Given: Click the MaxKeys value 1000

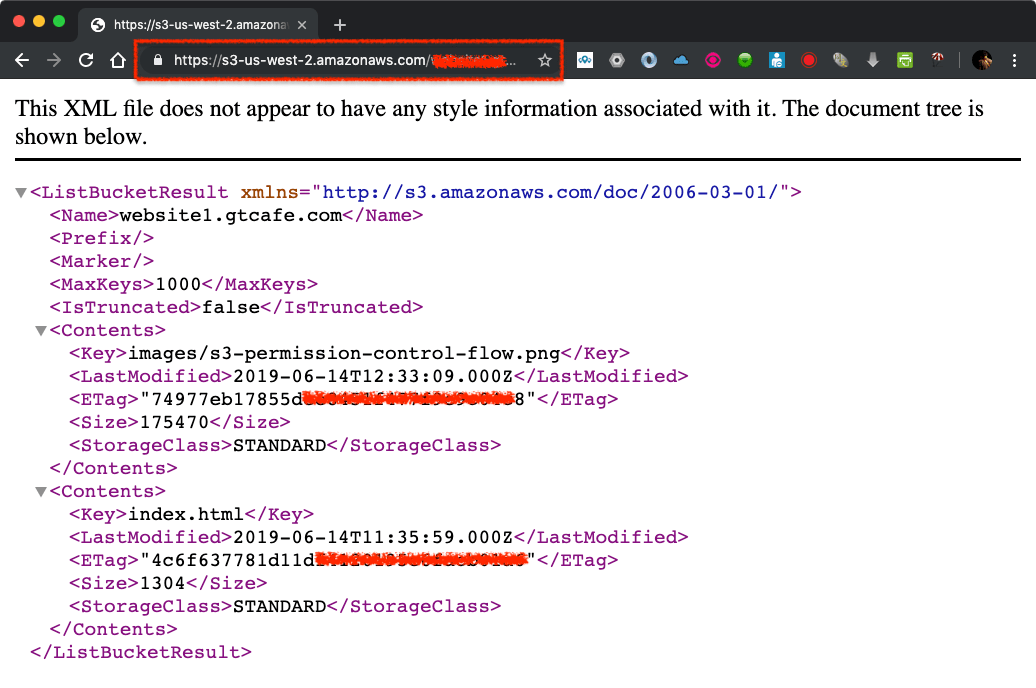Looking at the screenshot, I should (178, 284).
